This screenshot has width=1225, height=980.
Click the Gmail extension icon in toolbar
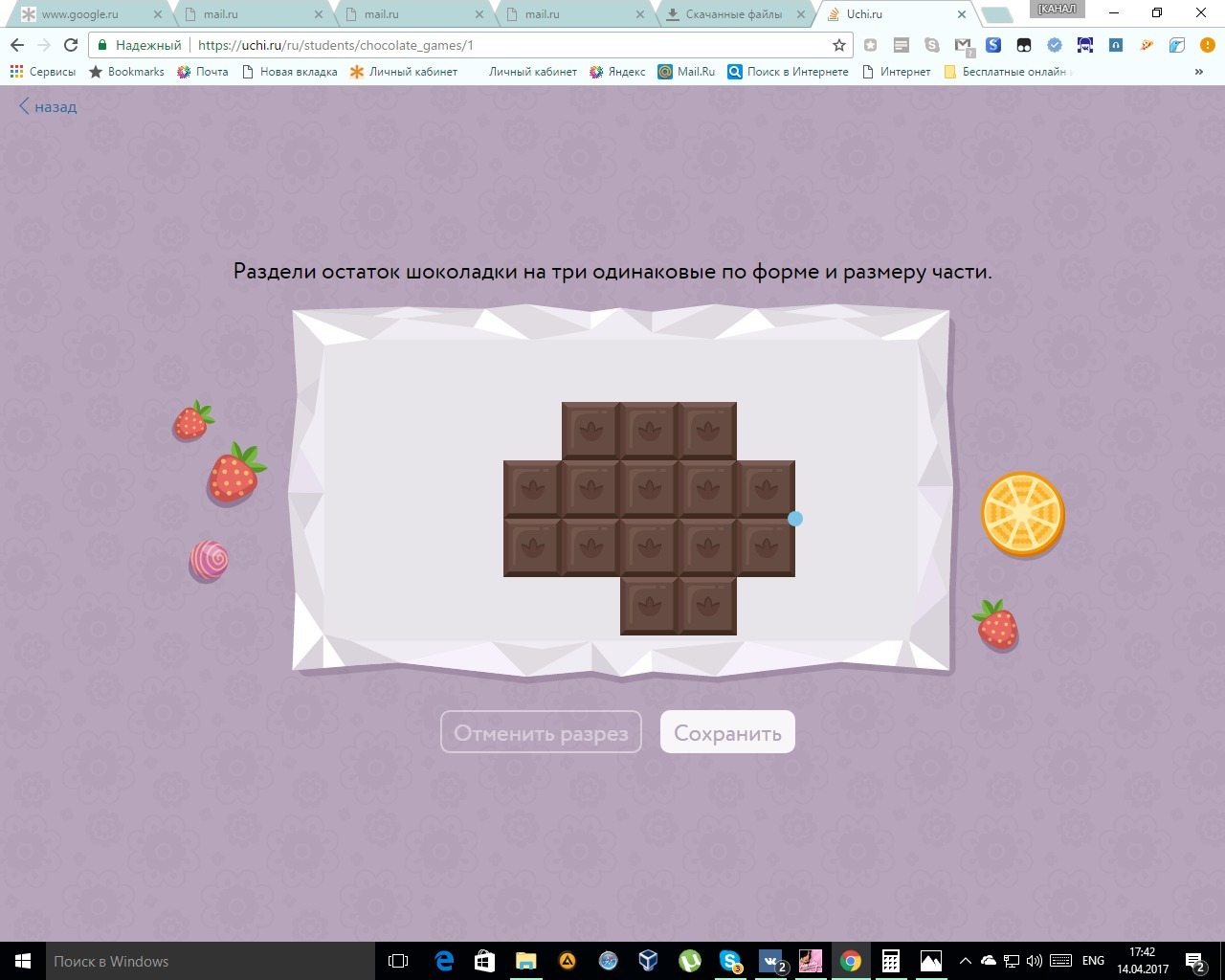coord(963,45)
